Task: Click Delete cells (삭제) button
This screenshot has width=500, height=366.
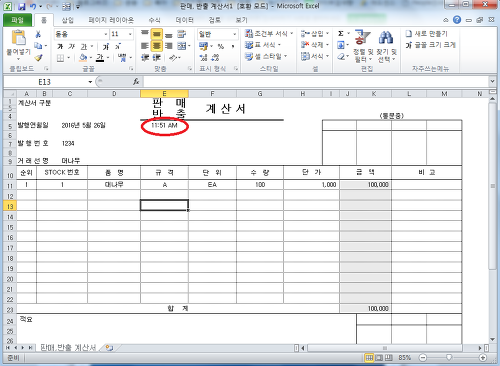Action: 314,45
